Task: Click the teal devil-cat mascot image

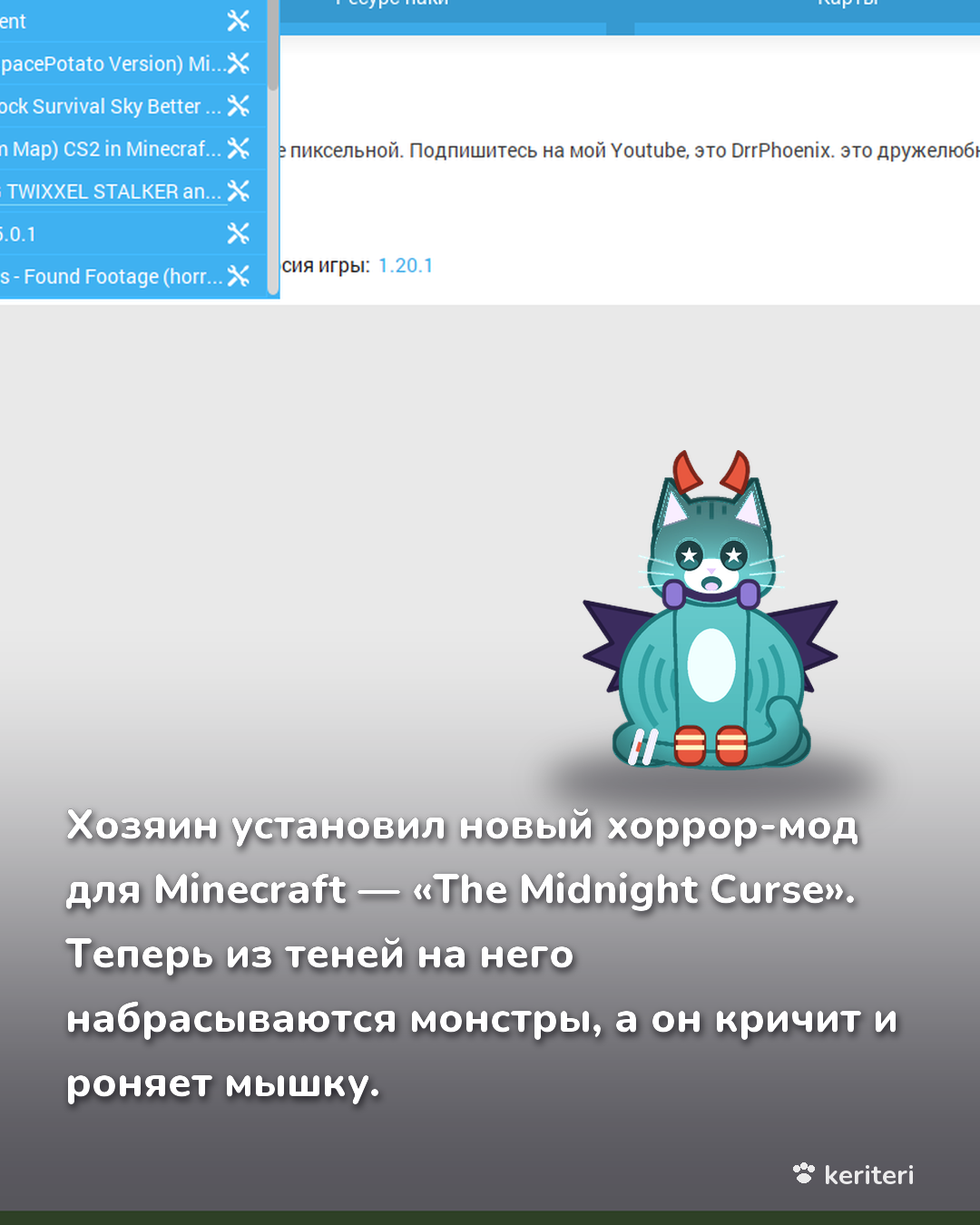Action: (x=710, y=610)
